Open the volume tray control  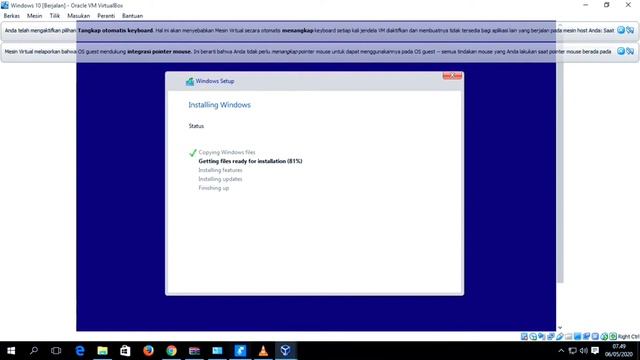584,351
